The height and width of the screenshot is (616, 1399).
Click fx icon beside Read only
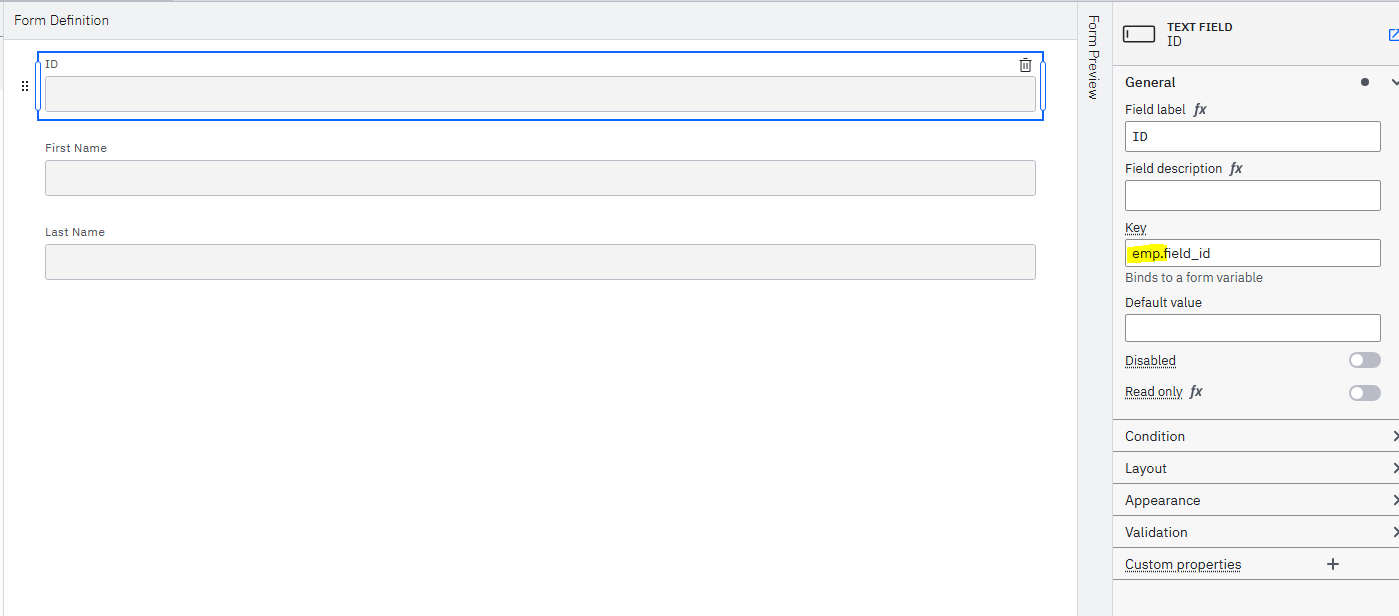pos(1196,391)
